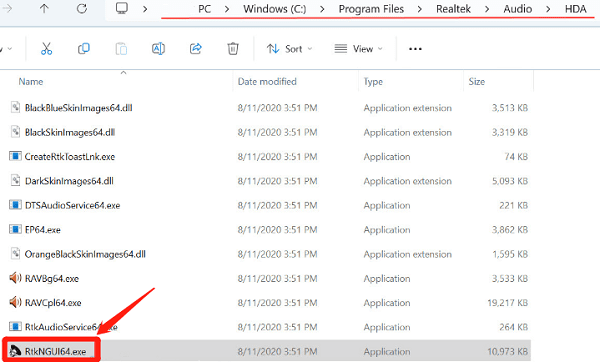The image size is (600, 362).
Task: Select Windows (C:) in breadcrumb
Action: [274, 9]
